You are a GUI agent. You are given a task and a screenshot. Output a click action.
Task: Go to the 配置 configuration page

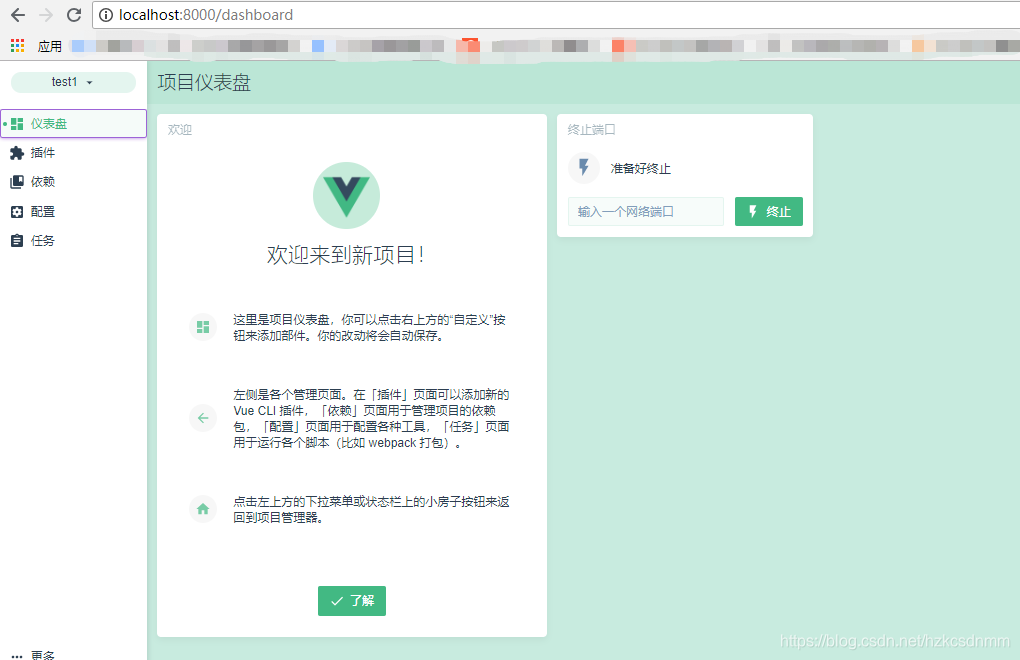pyautogui.click(x=74, y=212)
